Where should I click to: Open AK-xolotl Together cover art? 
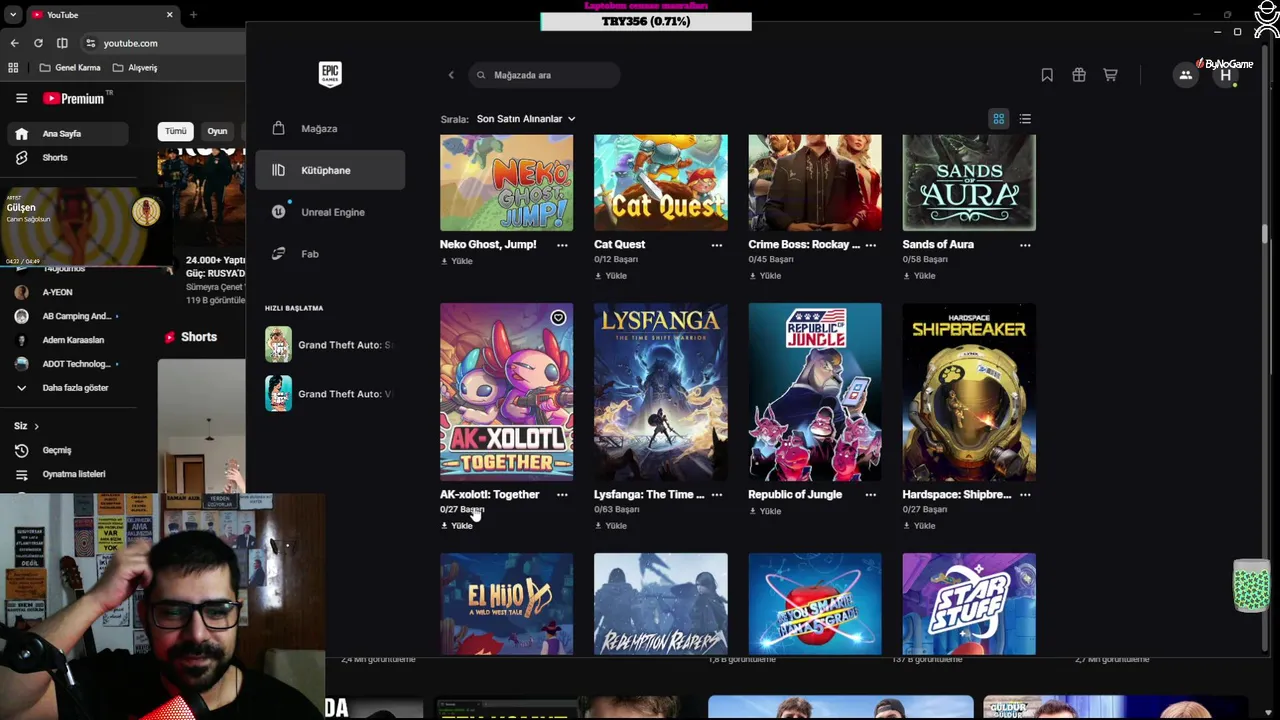pyautogui.click(x=507, y=392)
